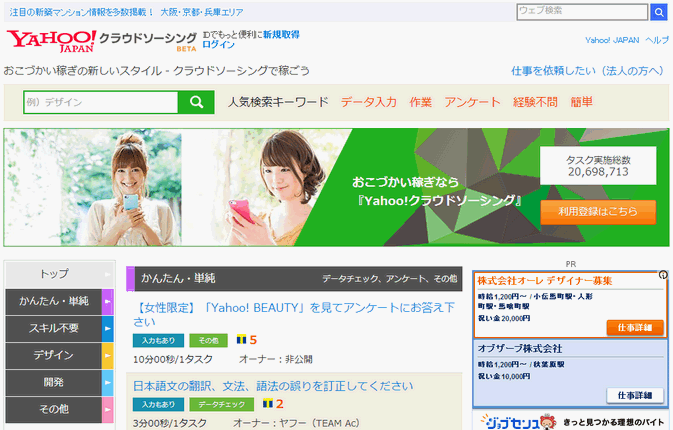This screenshot has width=673, height=430.
Task: Focus the ウェブ検索 input field
Action: [582, 12]
